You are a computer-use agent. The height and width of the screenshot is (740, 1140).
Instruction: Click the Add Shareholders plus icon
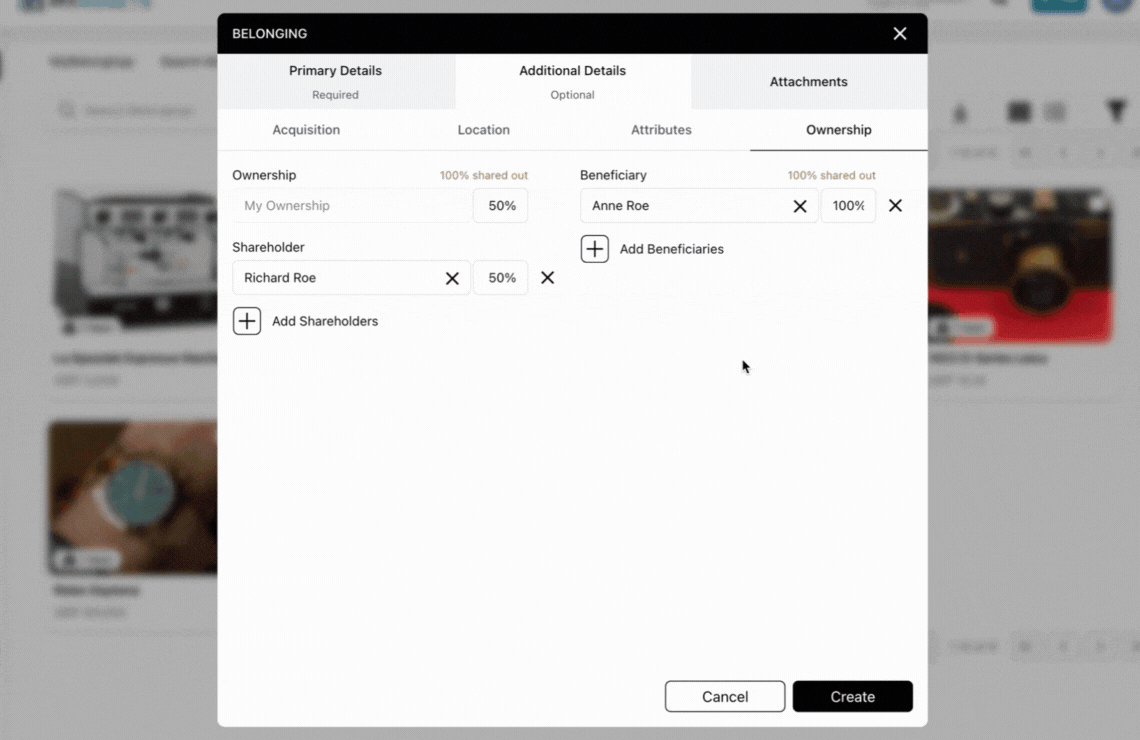coord(247,321)
